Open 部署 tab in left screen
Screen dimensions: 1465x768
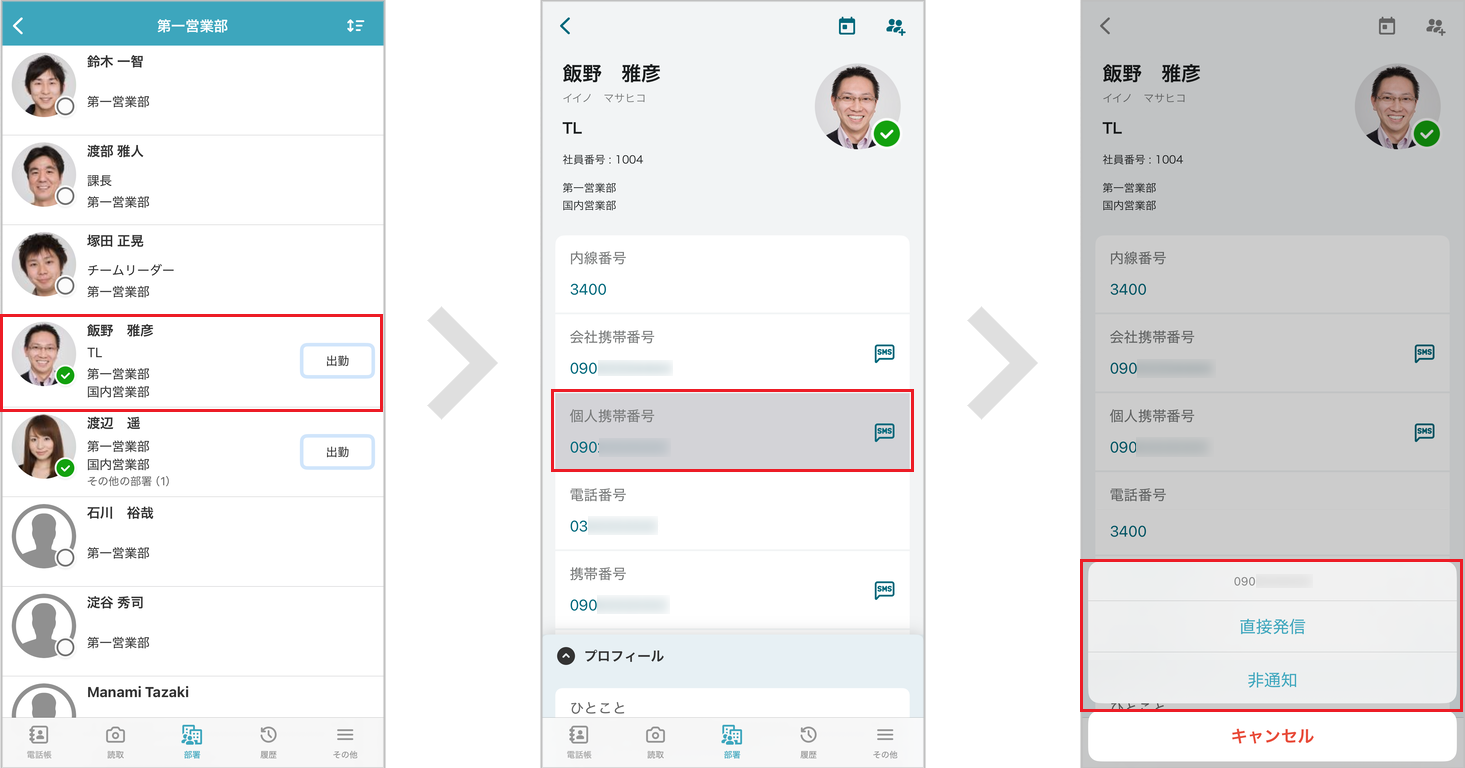192,742
